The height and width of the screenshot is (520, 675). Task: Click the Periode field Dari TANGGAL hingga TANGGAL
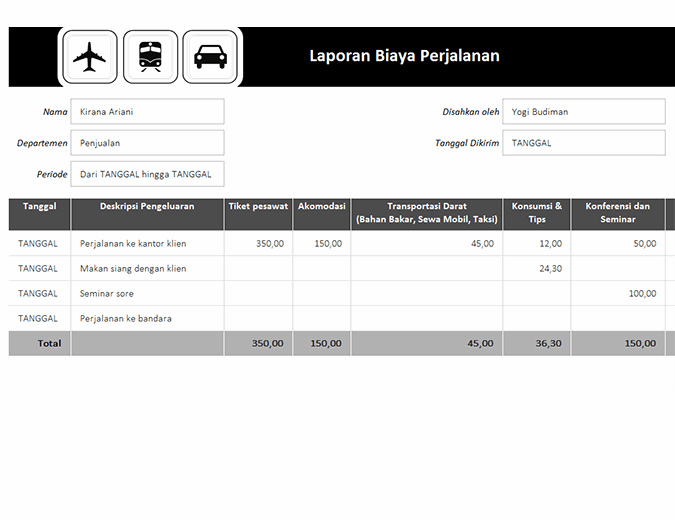coord(147,174)
